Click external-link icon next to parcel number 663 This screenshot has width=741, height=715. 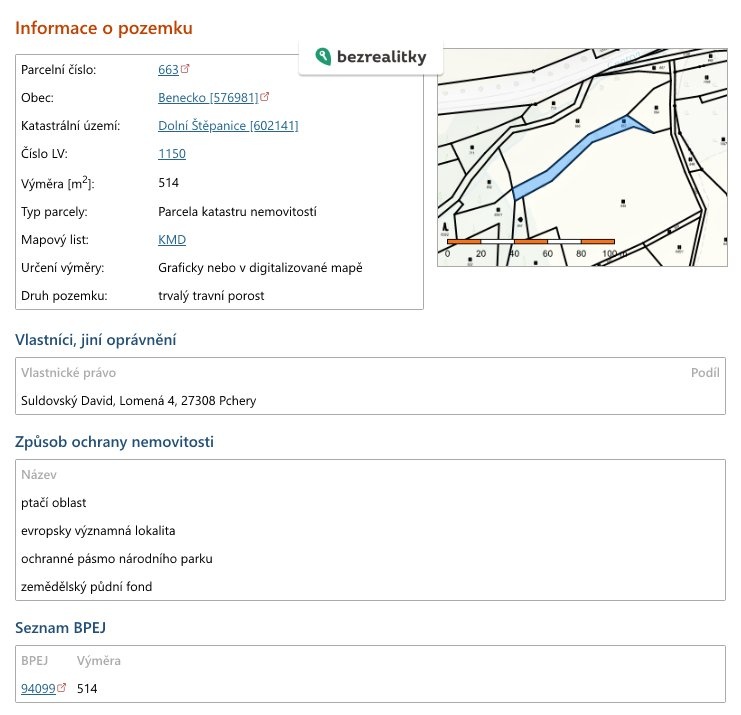click(186, 70)
